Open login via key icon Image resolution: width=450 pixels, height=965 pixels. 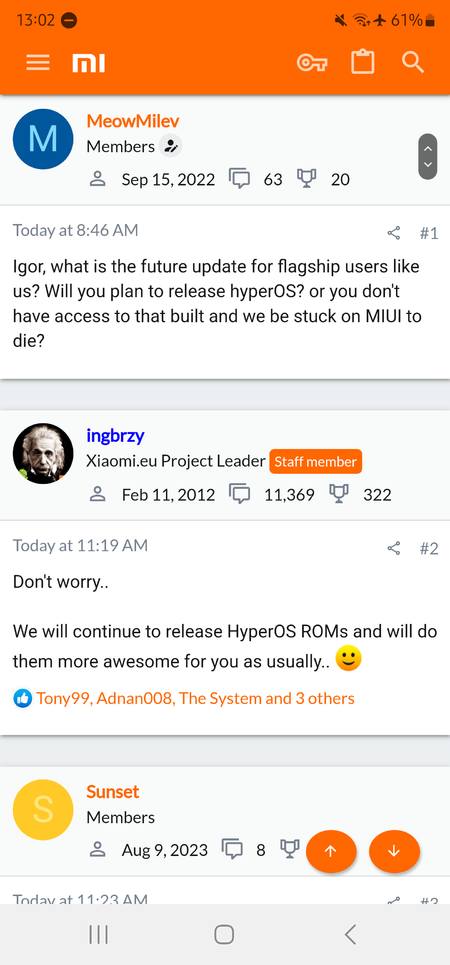tap(312, 63)
